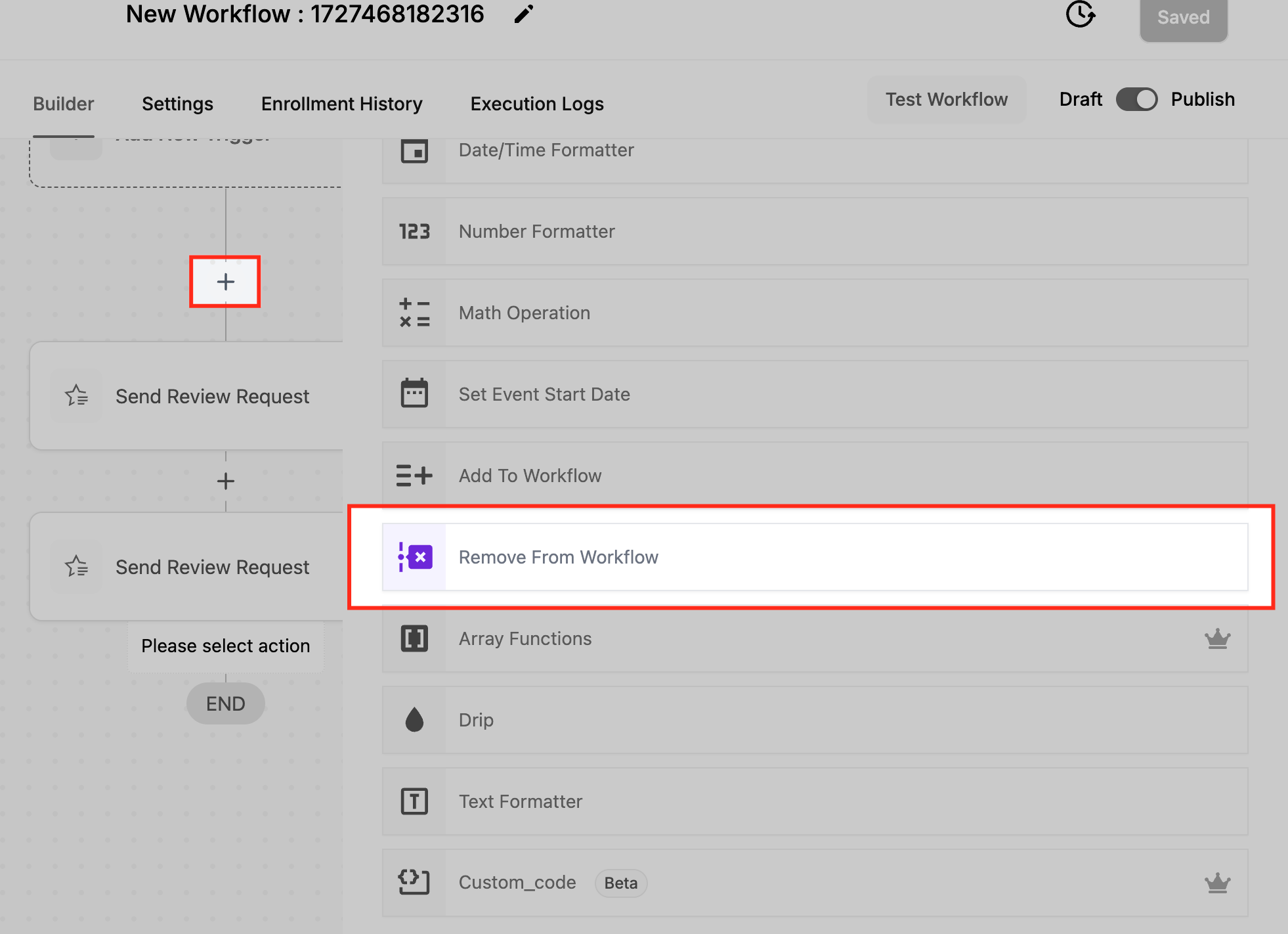Toggle the Draft/Publish switch

click(x=1136, y=99)
